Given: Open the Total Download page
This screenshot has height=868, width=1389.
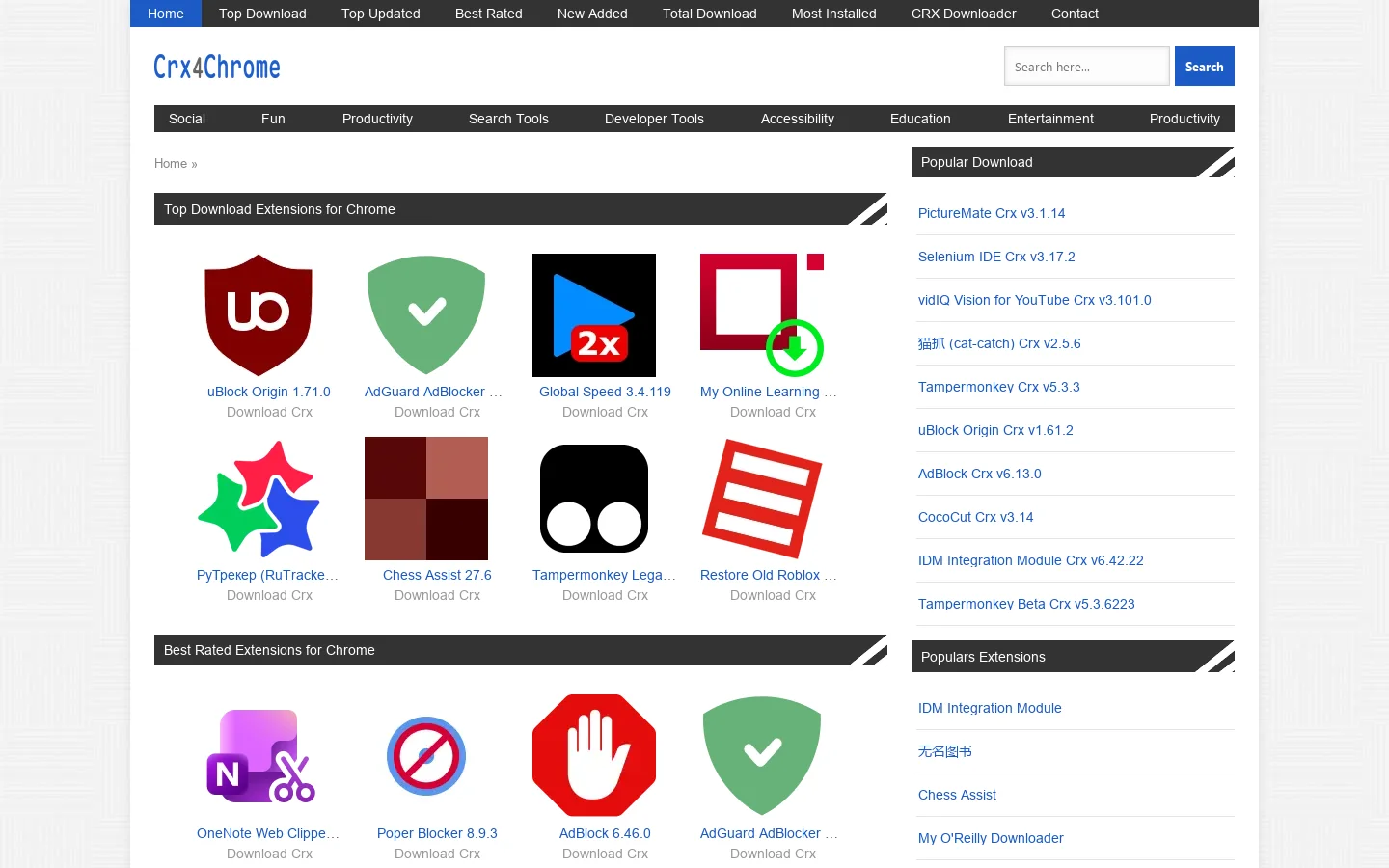Looking at the screenshot, I should (710, 14).
